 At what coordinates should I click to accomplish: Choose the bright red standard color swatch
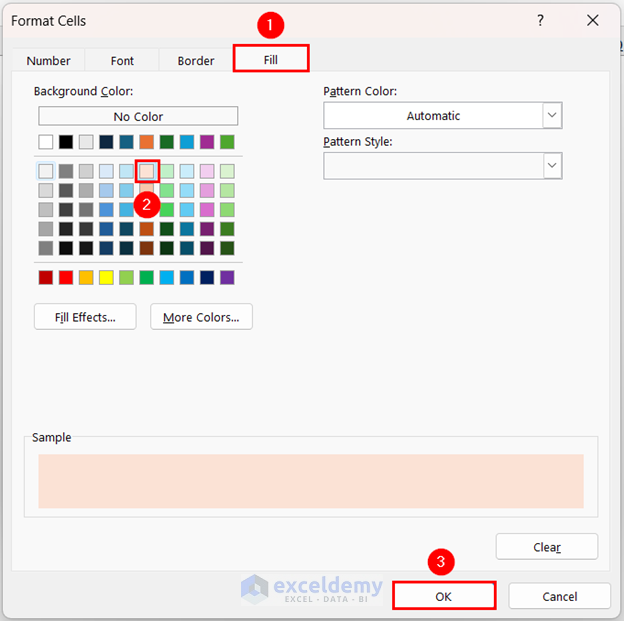(66, 277)
